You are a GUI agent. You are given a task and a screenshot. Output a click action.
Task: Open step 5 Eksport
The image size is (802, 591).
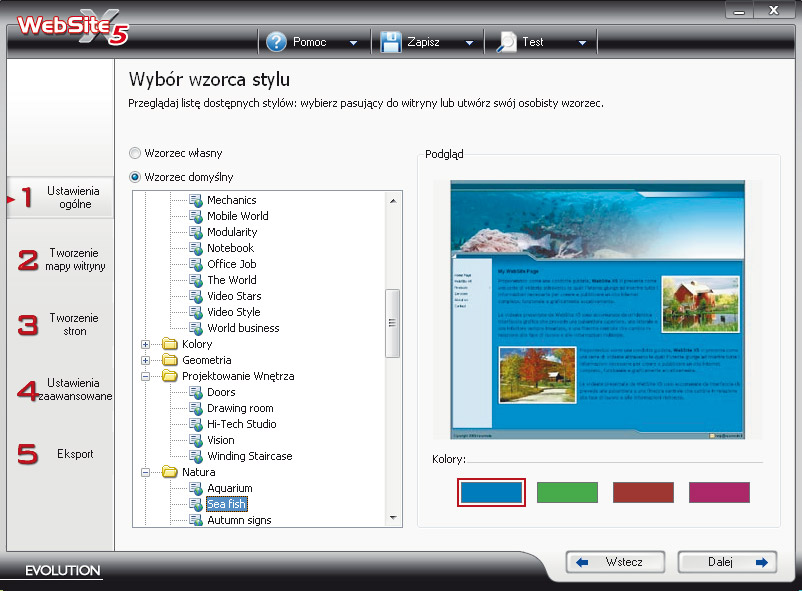click(x=60, y=454)
